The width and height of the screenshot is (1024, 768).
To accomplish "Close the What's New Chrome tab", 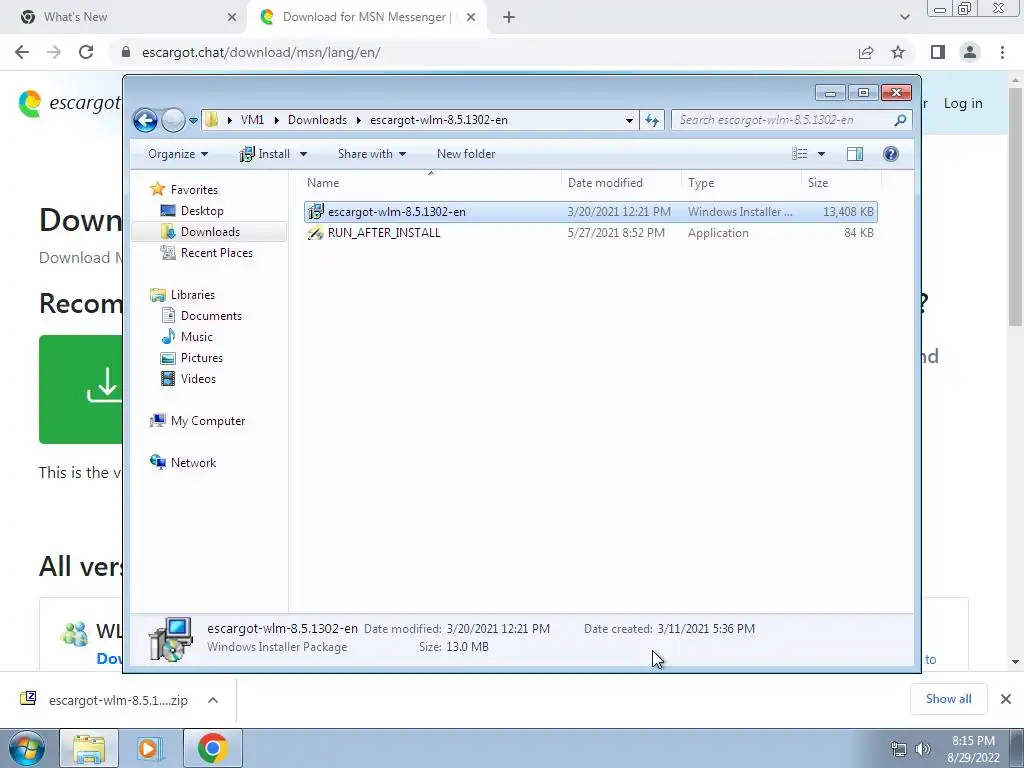I will point(232,18).
